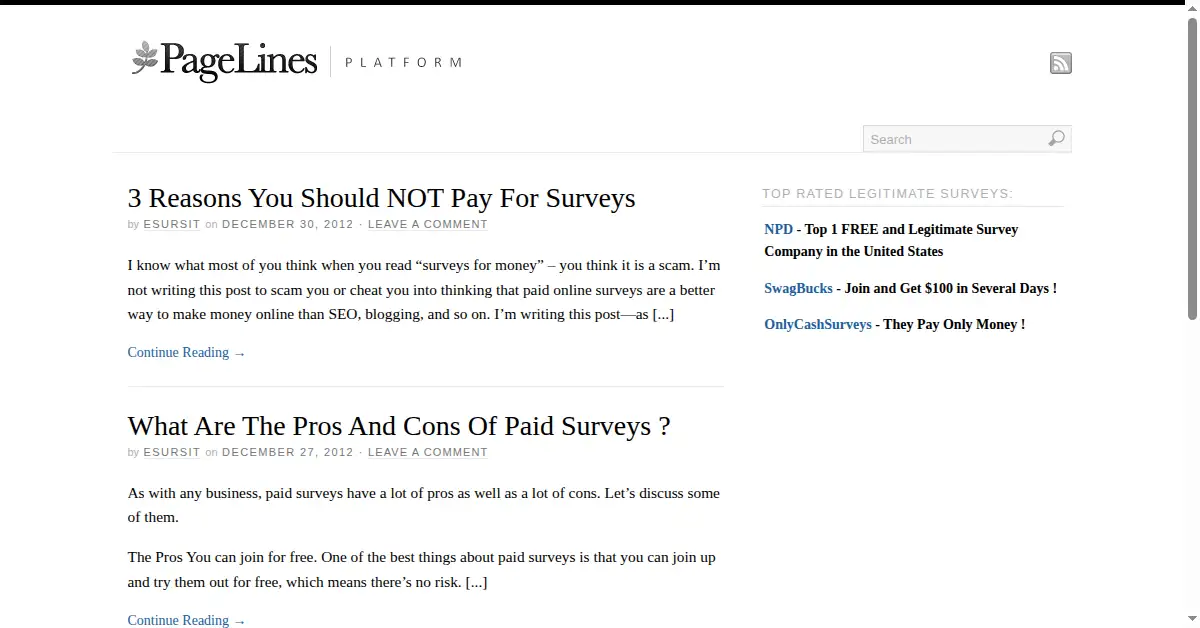Image resolution: width=1200 pixels, height=628 pixels.
Task: Click 'They Pay Only Money !' text
Action: [x=954, y=324]
